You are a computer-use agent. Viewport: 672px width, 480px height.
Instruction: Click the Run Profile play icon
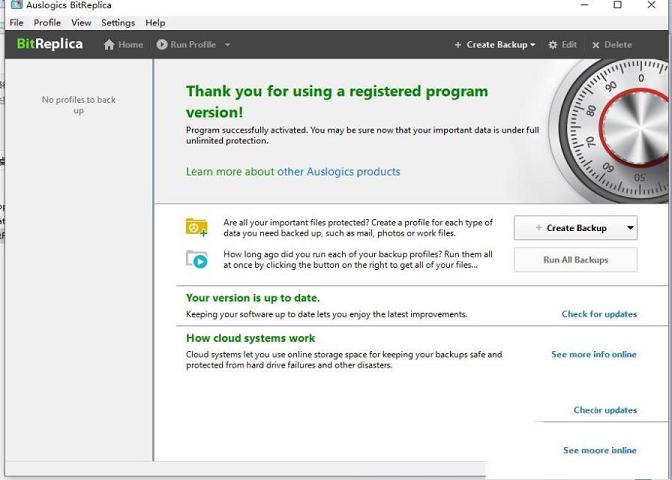(162, 44)
